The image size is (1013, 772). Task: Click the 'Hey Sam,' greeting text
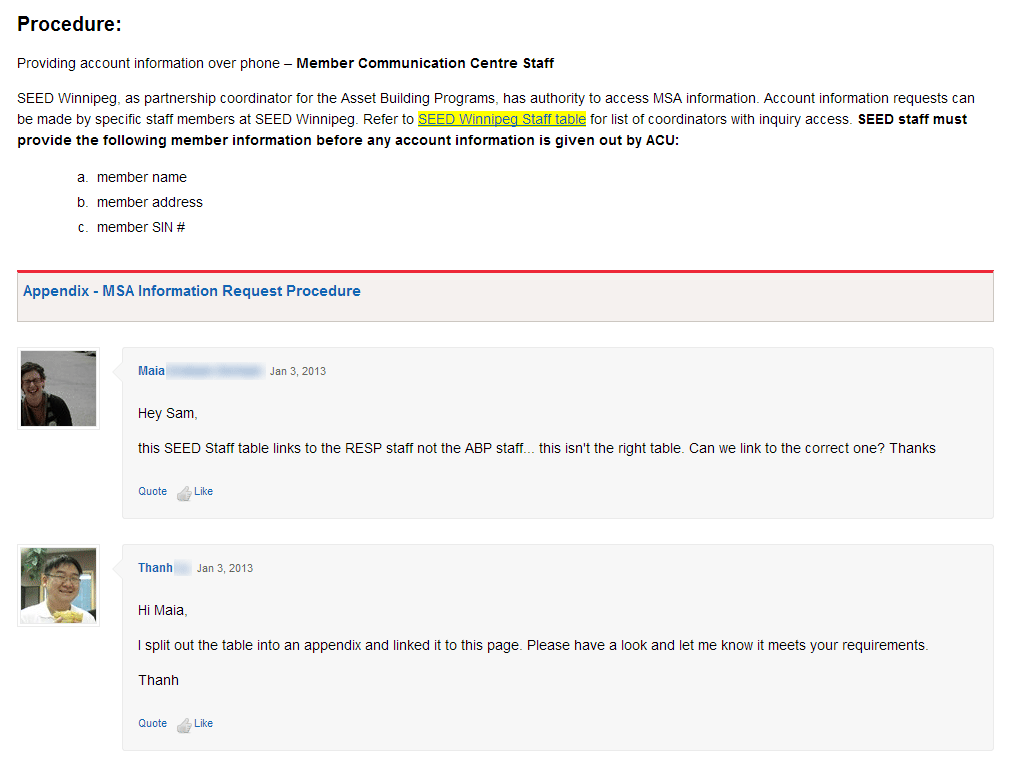167,413
